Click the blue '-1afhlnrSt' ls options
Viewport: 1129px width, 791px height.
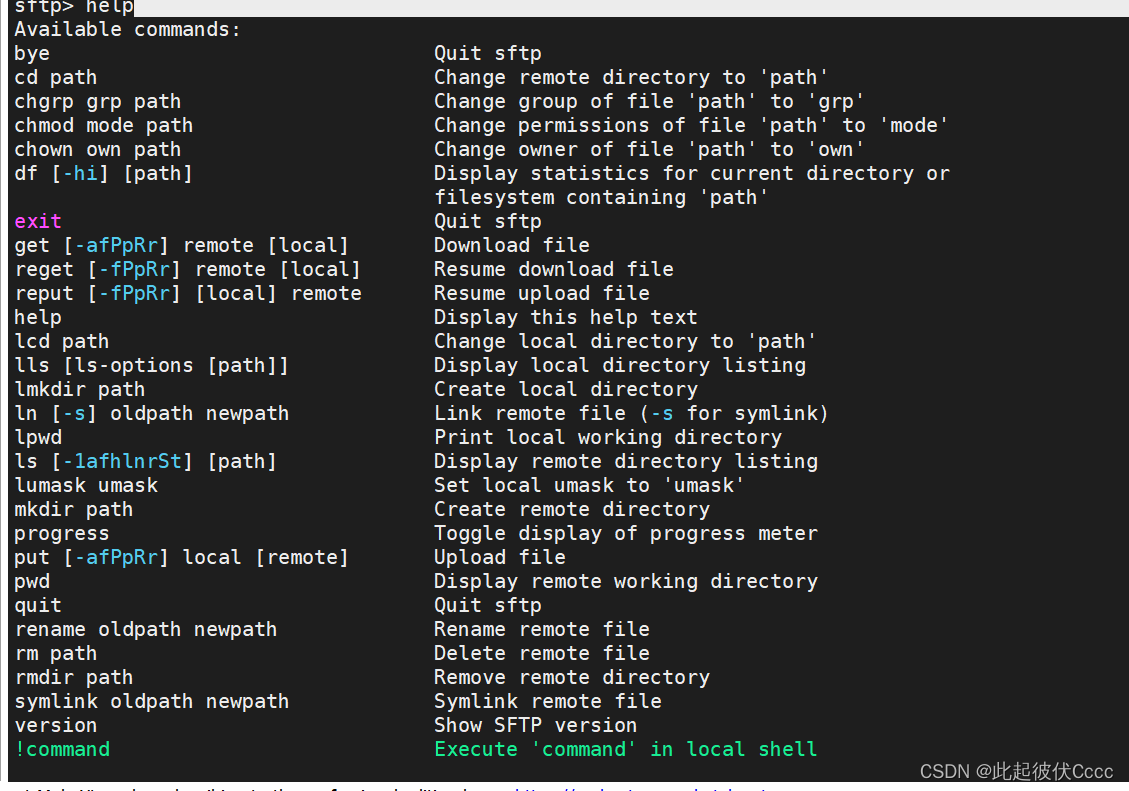tap(128, 461)
